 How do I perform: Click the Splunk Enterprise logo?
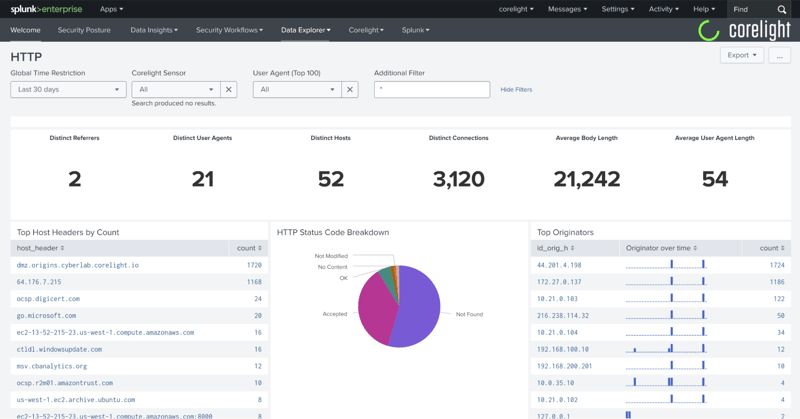46,9
